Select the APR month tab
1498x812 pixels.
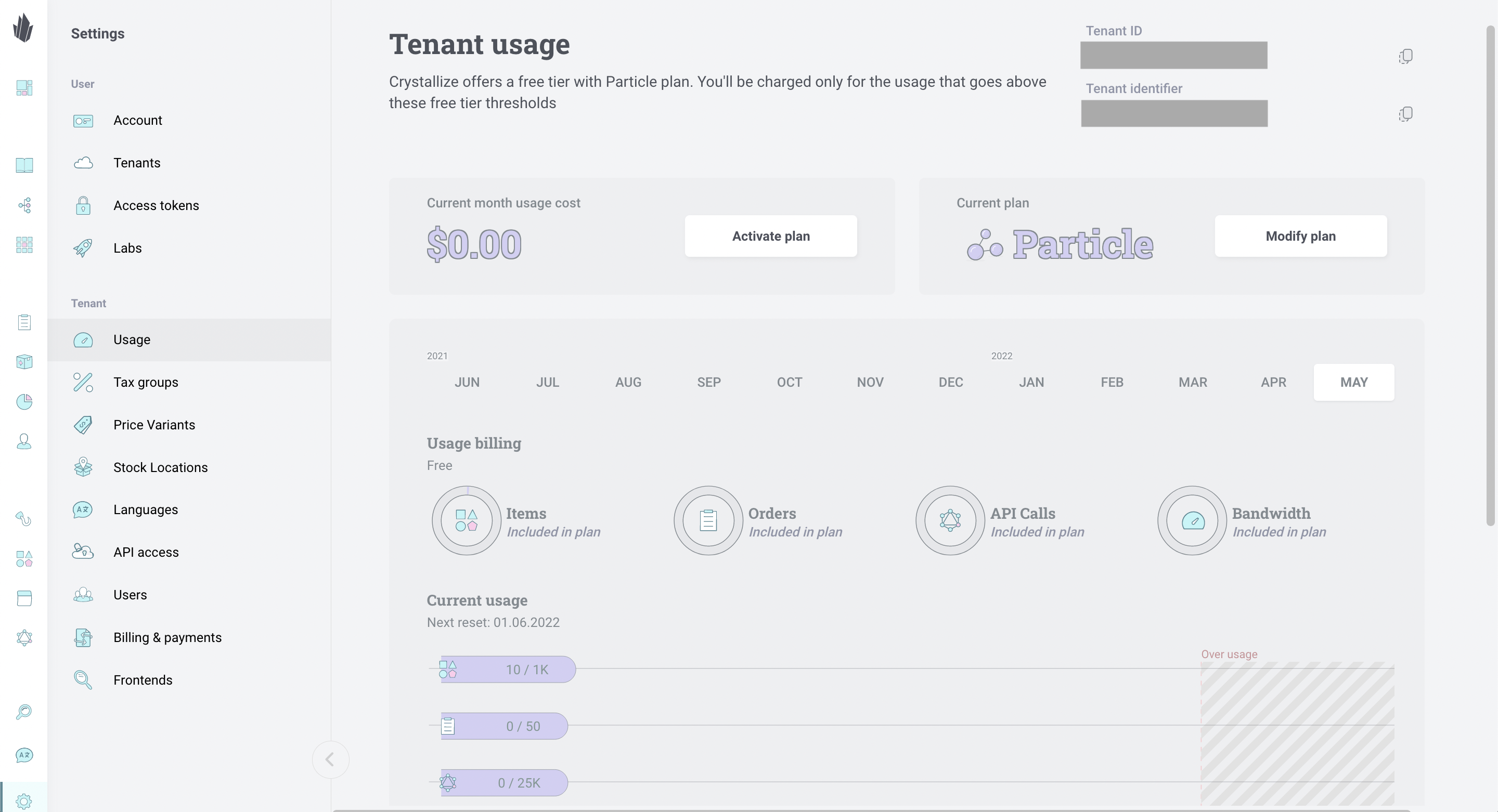tap(1273, 383)
